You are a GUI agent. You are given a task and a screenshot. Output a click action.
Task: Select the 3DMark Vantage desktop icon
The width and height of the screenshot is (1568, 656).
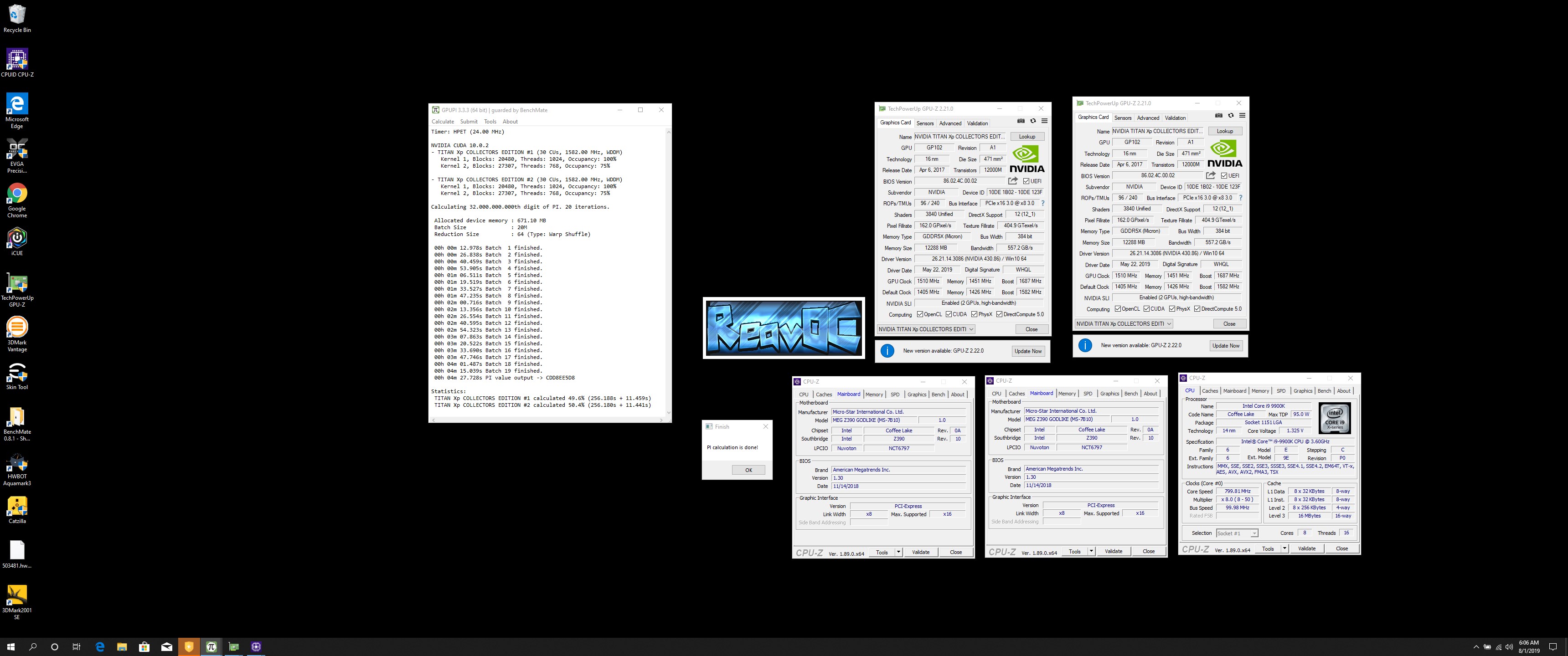click(17, 334)
